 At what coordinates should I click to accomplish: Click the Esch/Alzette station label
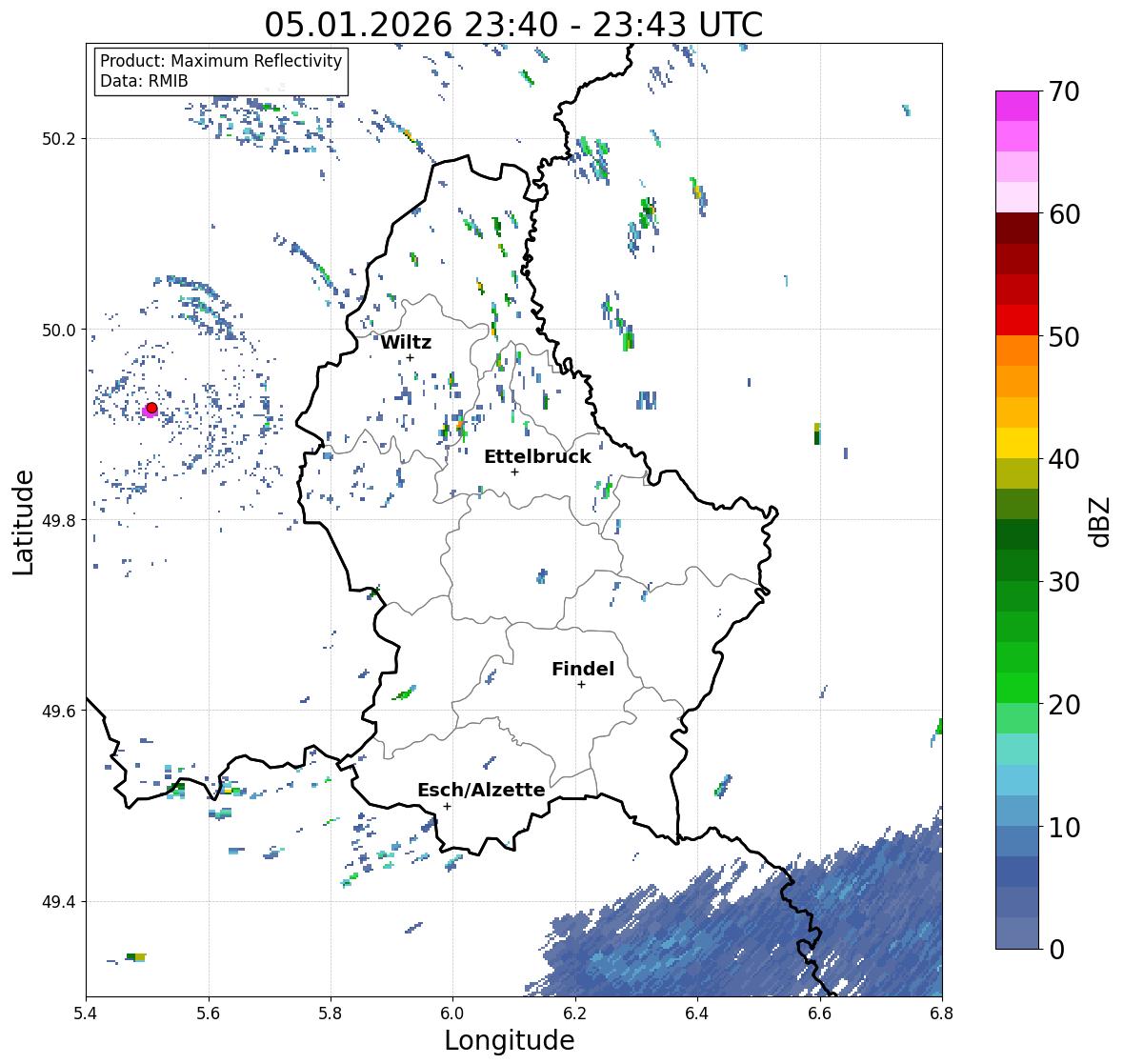click(481, 790)
